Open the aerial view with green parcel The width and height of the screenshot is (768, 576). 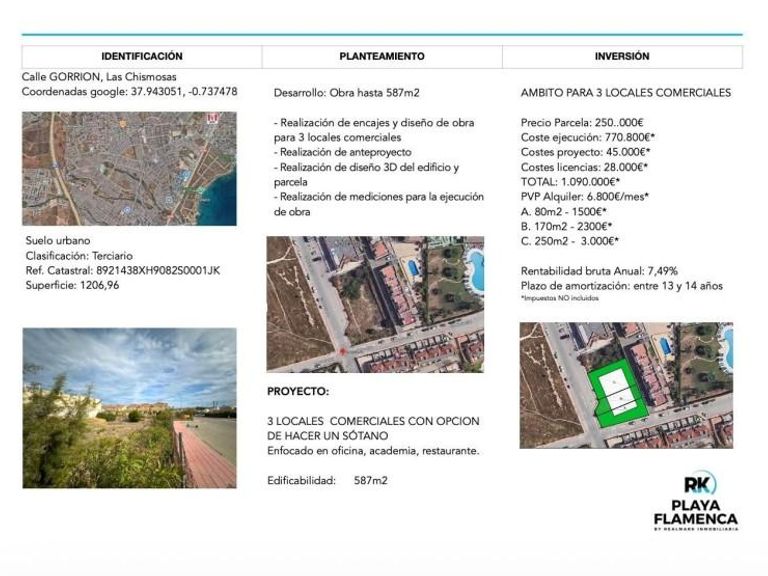coord(626,385)
